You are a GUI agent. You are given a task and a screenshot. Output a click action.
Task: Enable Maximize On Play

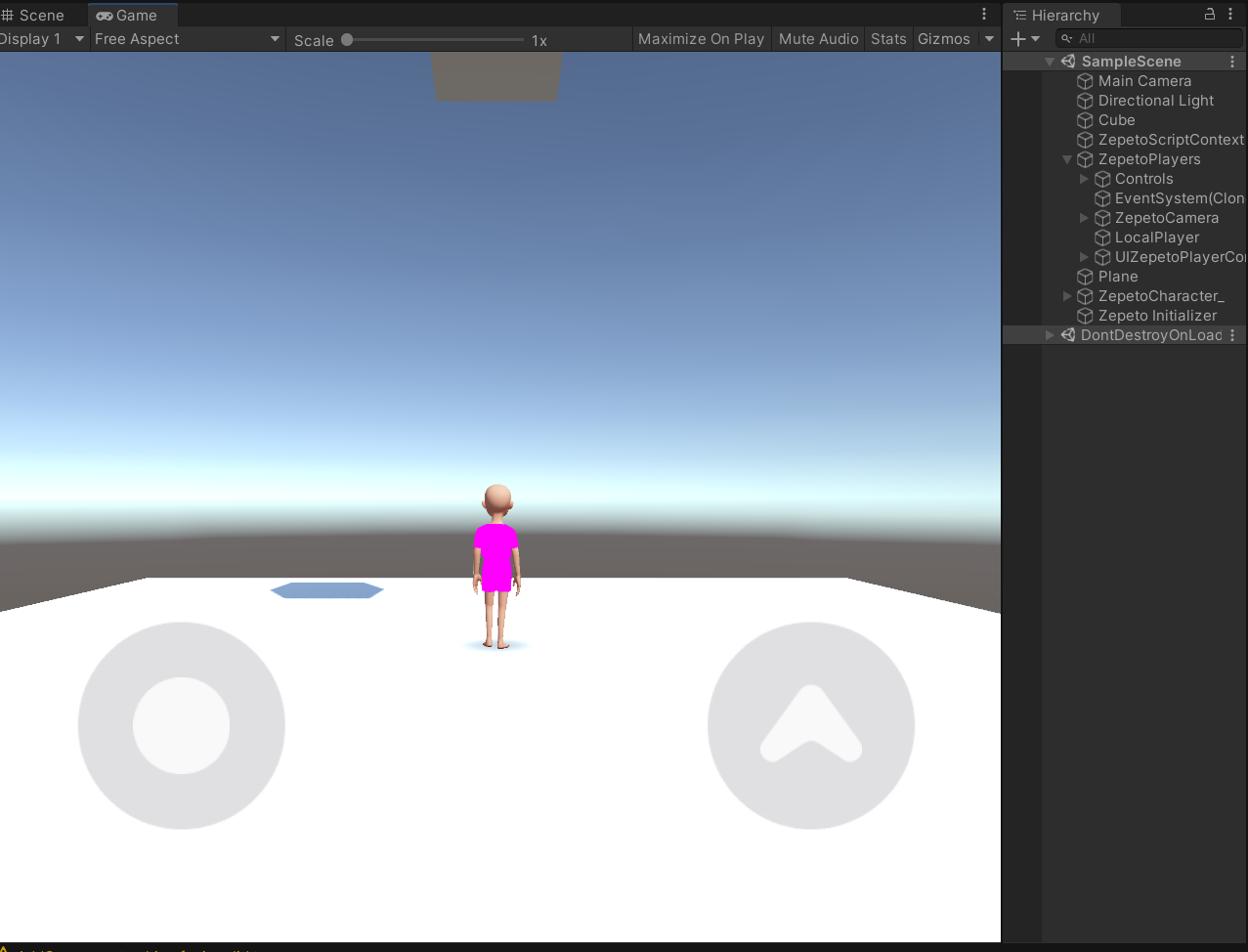pyautogui.click(x=701, y=39)
